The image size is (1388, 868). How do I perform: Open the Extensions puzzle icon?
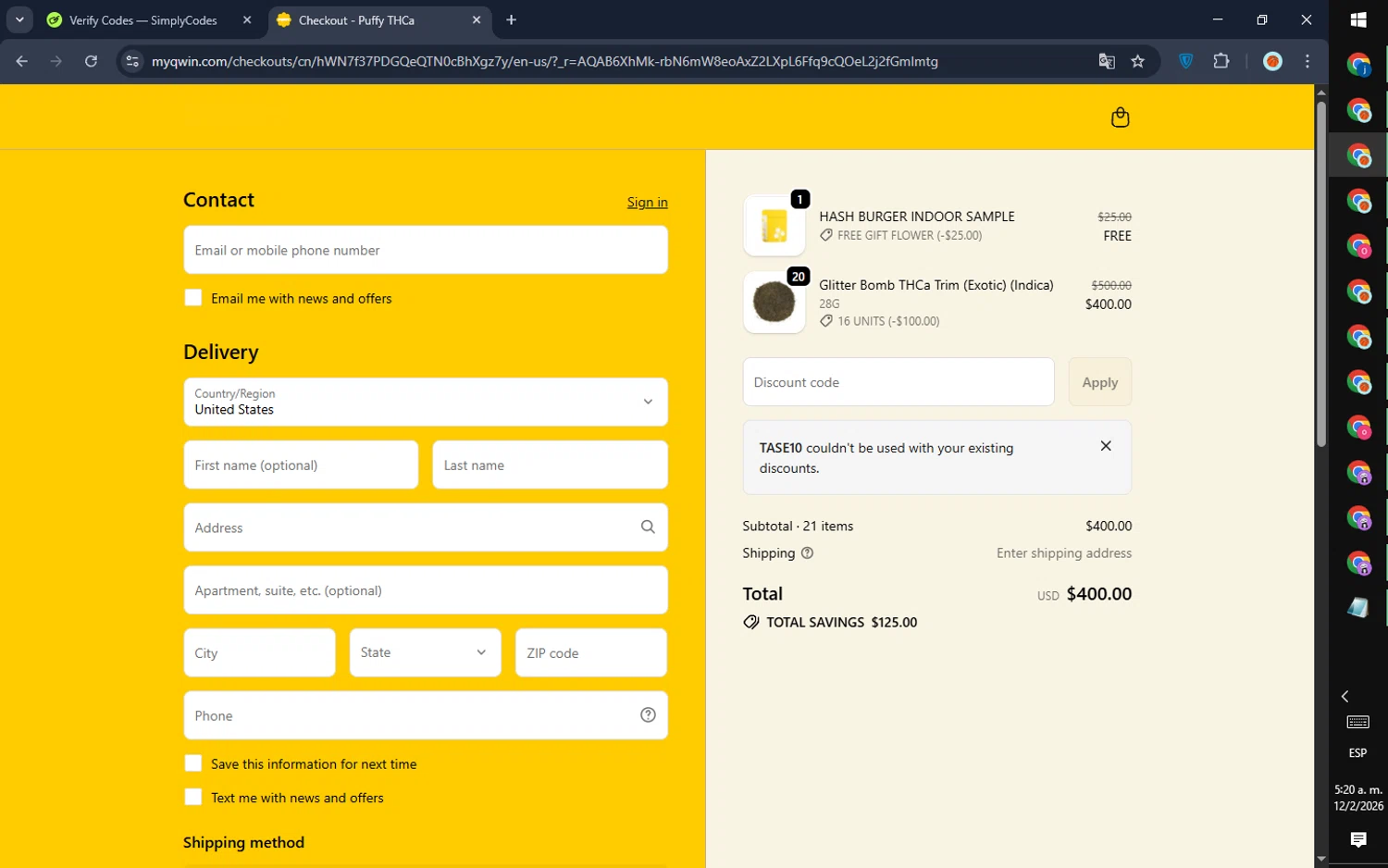pyautogui.click(x=1221, y=61)
